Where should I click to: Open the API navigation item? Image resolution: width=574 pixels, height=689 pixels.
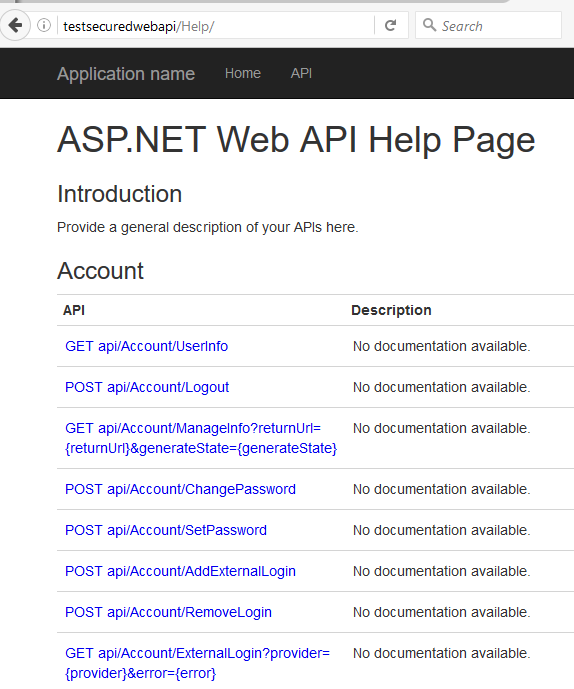click(301, 73)
